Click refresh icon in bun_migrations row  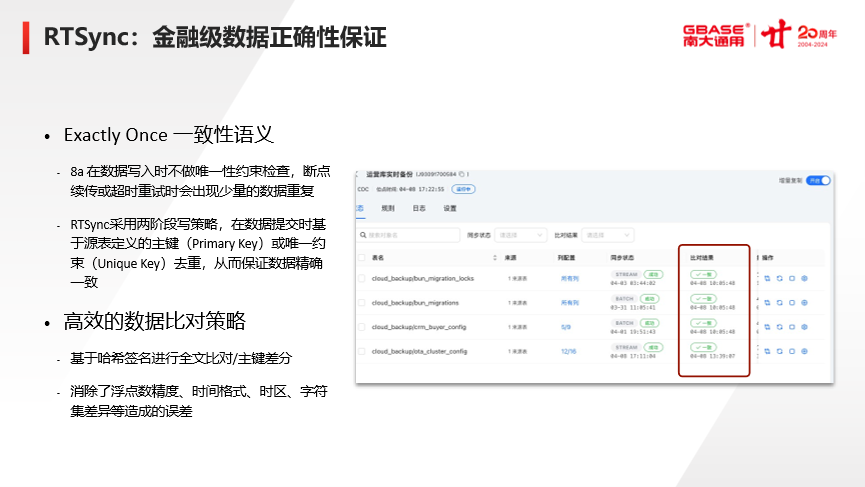(x=779, y=303)
